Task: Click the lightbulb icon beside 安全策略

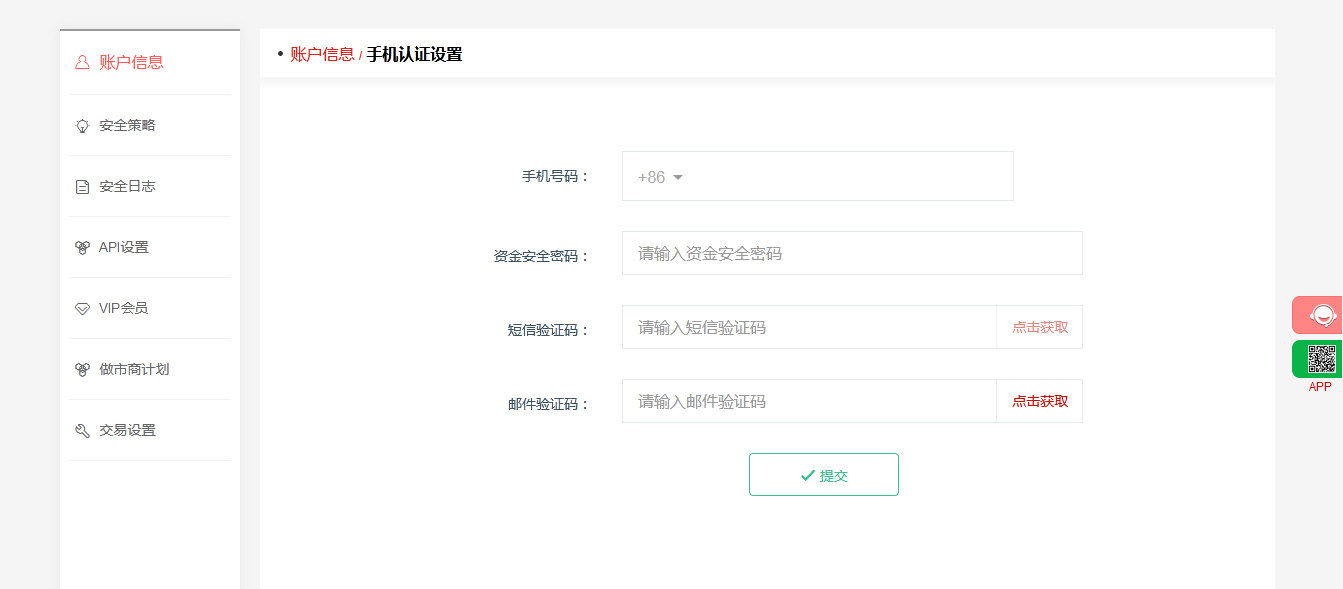Action: (82, 126)
